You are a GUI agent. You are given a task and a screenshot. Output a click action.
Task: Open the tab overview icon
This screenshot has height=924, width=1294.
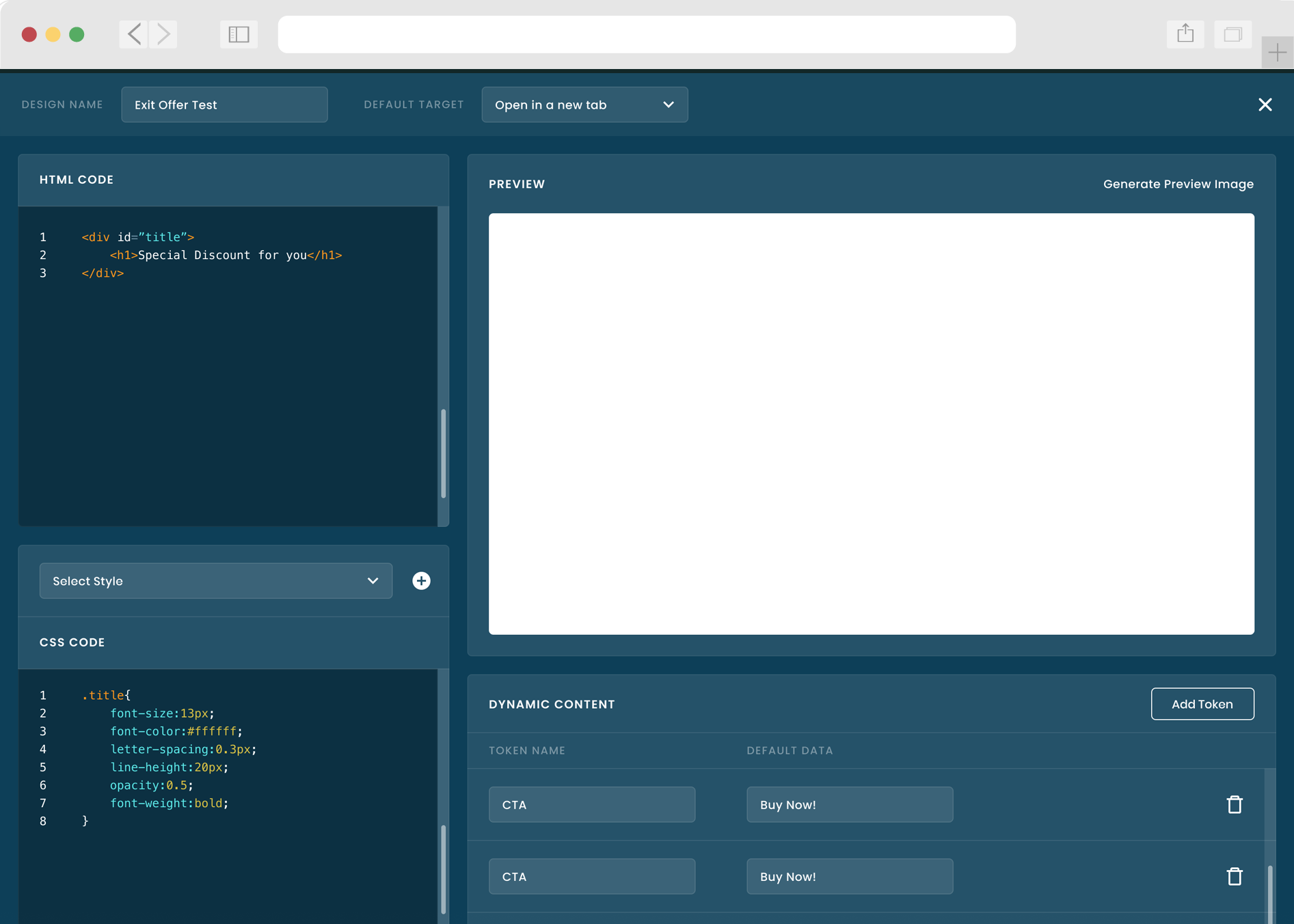point(1232,34)
